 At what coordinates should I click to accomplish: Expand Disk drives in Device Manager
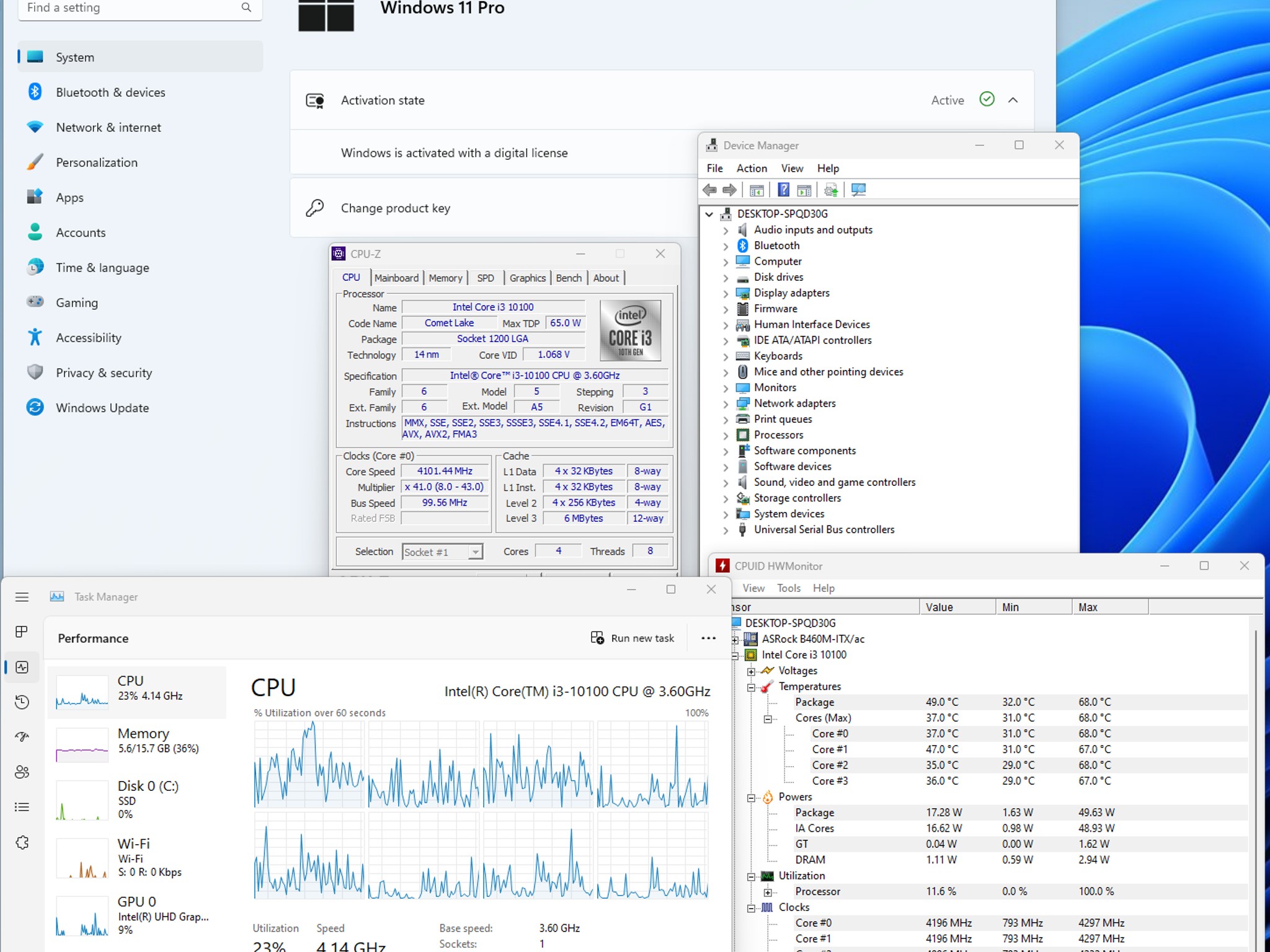[726, 278]
